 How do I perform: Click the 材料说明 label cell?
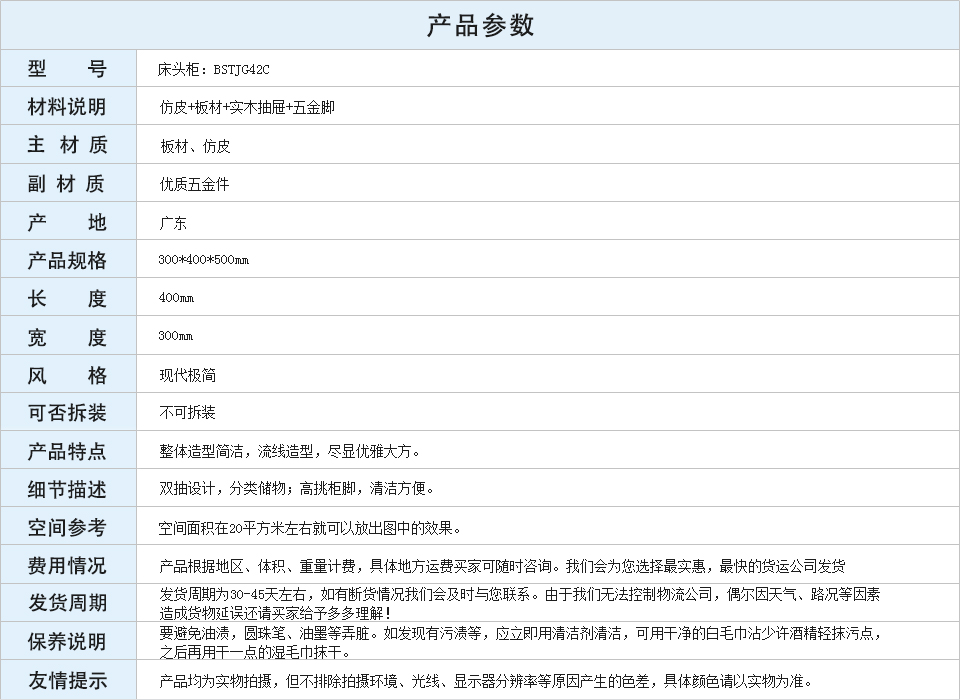pyautogui.click(x=67, y=107)
